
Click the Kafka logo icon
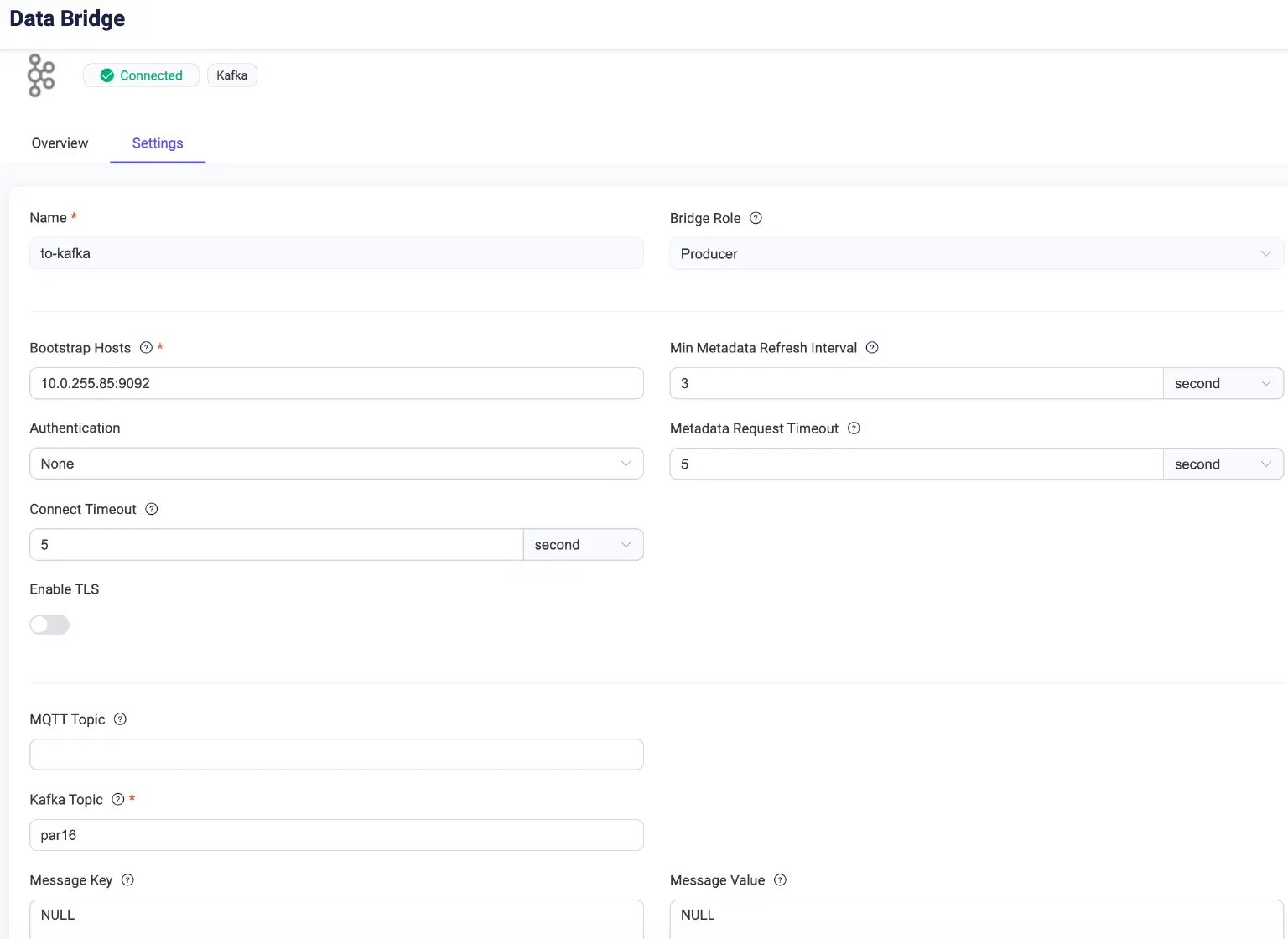[x=41, y=75]
